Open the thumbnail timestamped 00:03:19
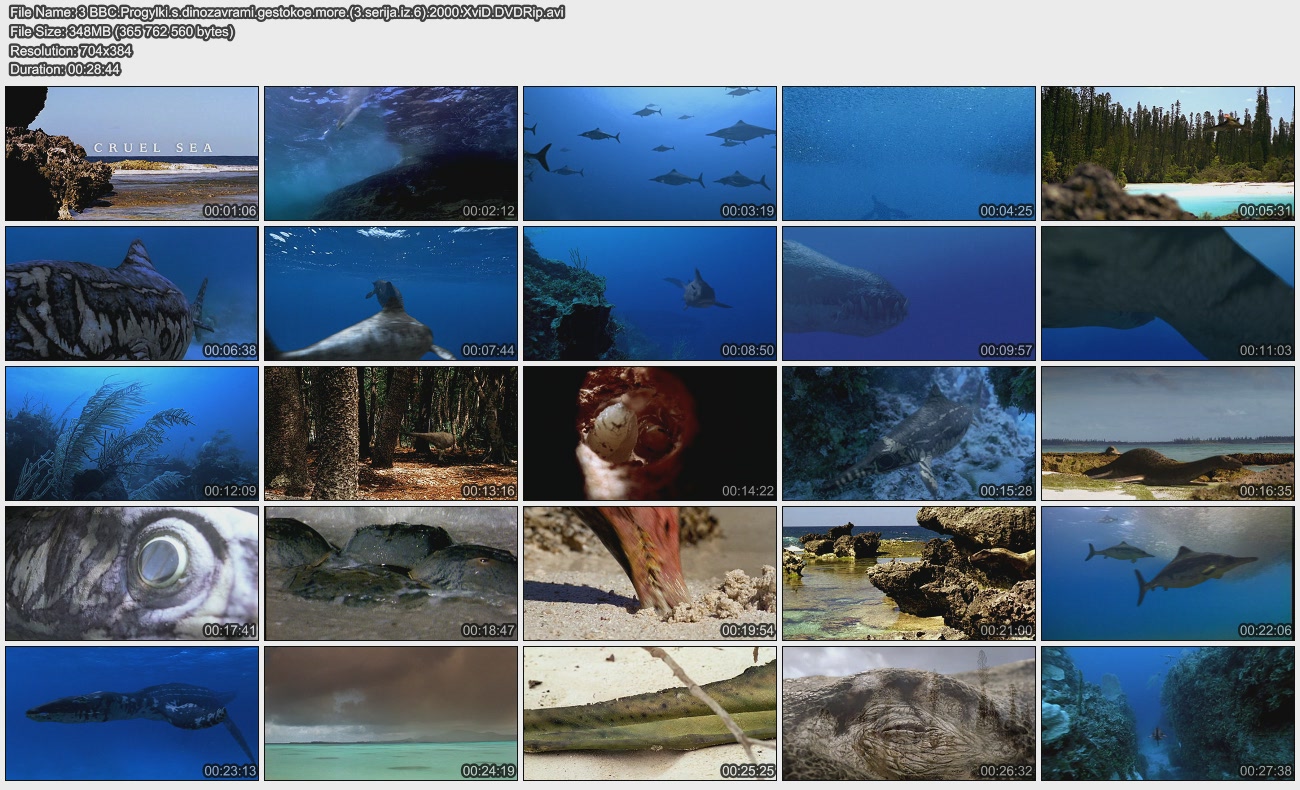Viewport: 1300px width, 790px height. pyautogui.click(x=650, y=153)
